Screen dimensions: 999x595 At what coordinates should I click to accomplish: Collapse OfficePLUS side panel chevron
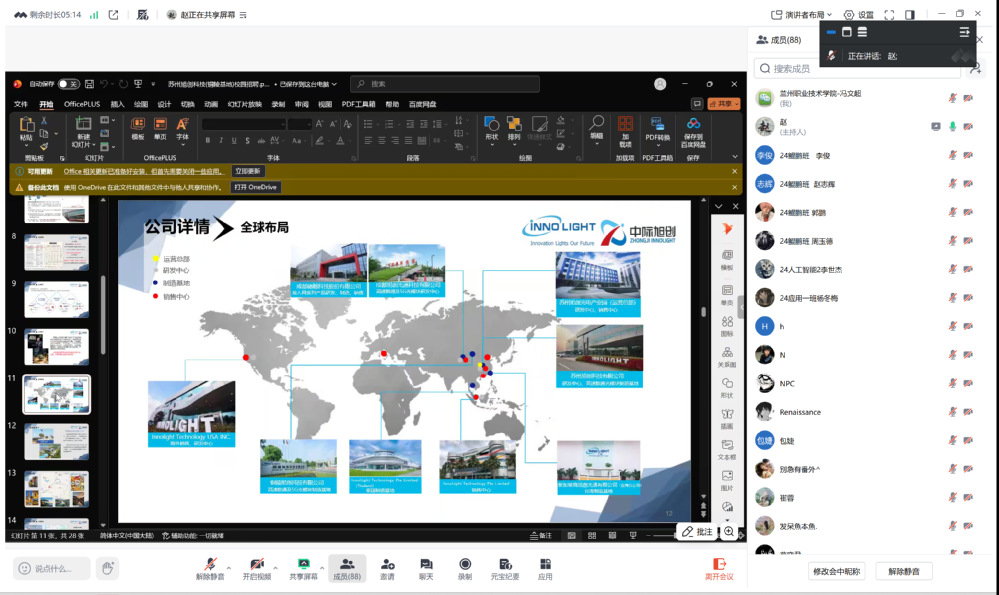pyautogui.click(x=719, y=206)
